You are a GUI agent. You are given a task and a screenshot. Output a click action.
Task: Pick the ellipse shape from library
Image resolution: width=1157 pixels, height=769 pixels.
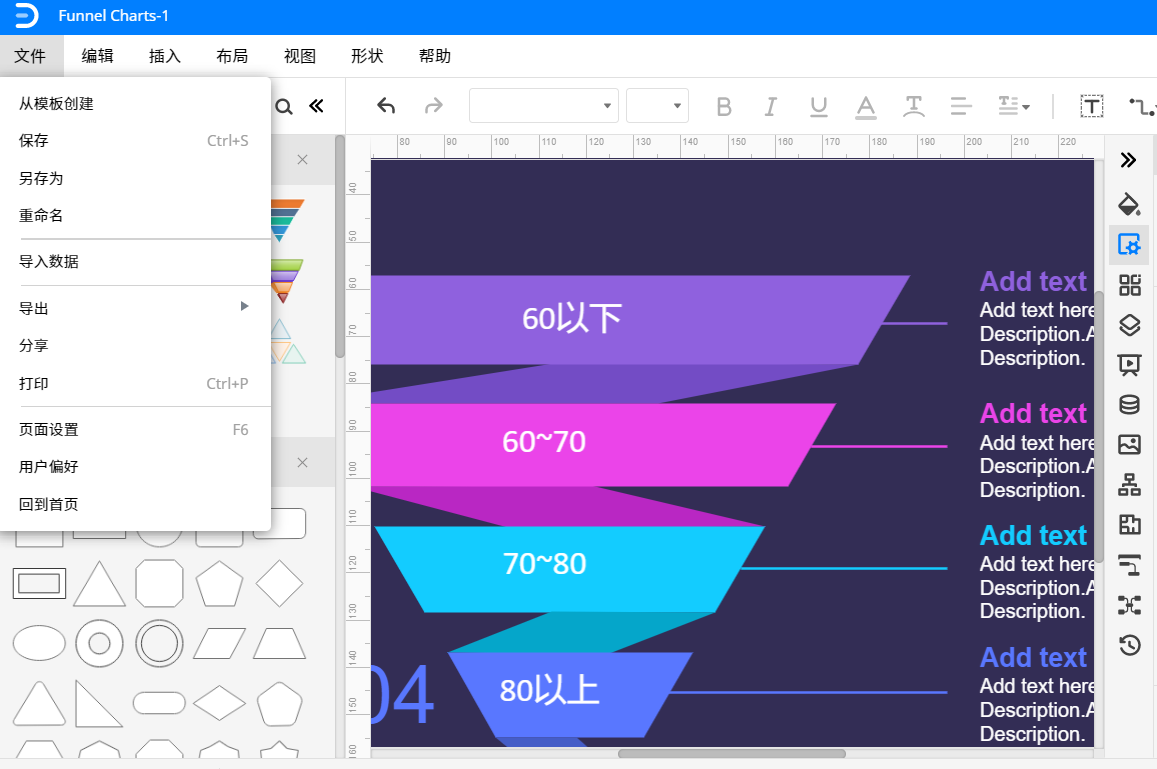(39, 644)
